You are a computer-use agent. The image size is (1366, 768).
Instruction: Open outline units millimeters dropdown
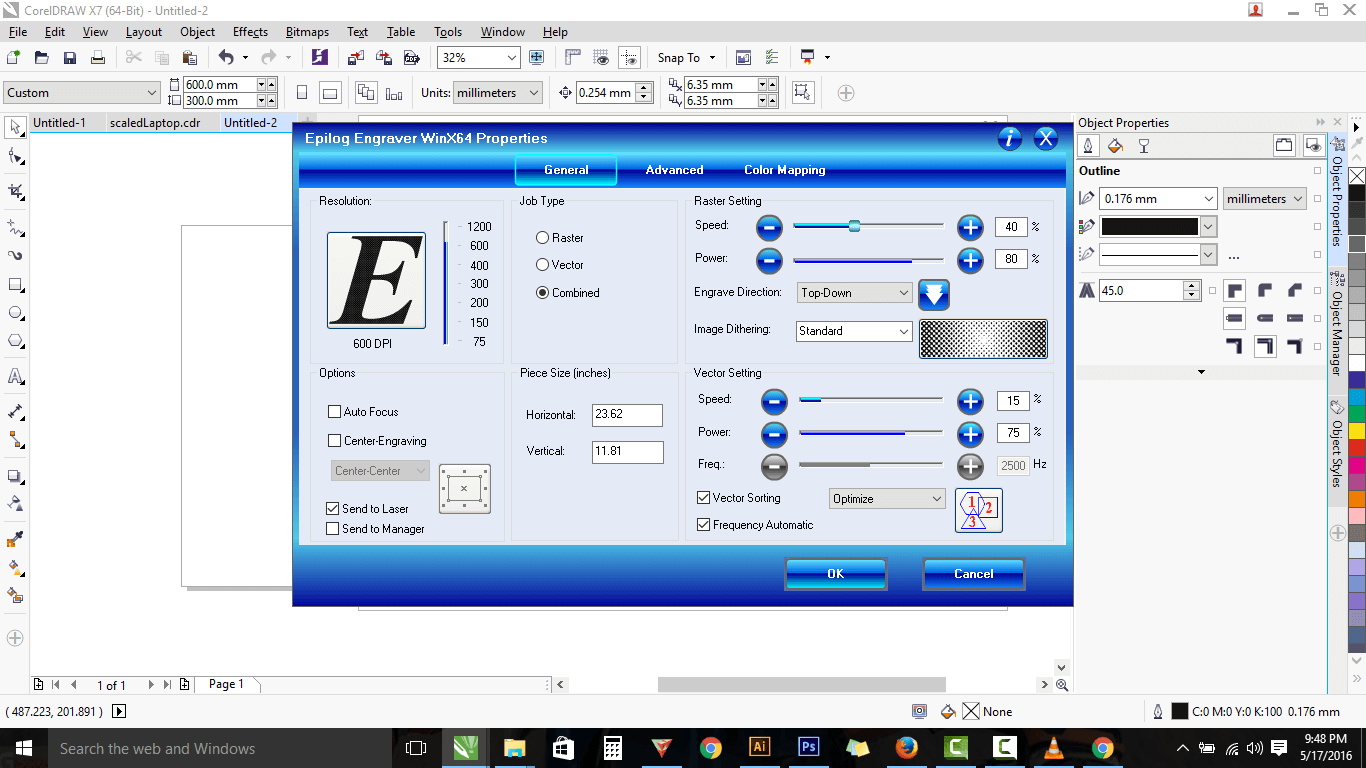pos(1264,199)
